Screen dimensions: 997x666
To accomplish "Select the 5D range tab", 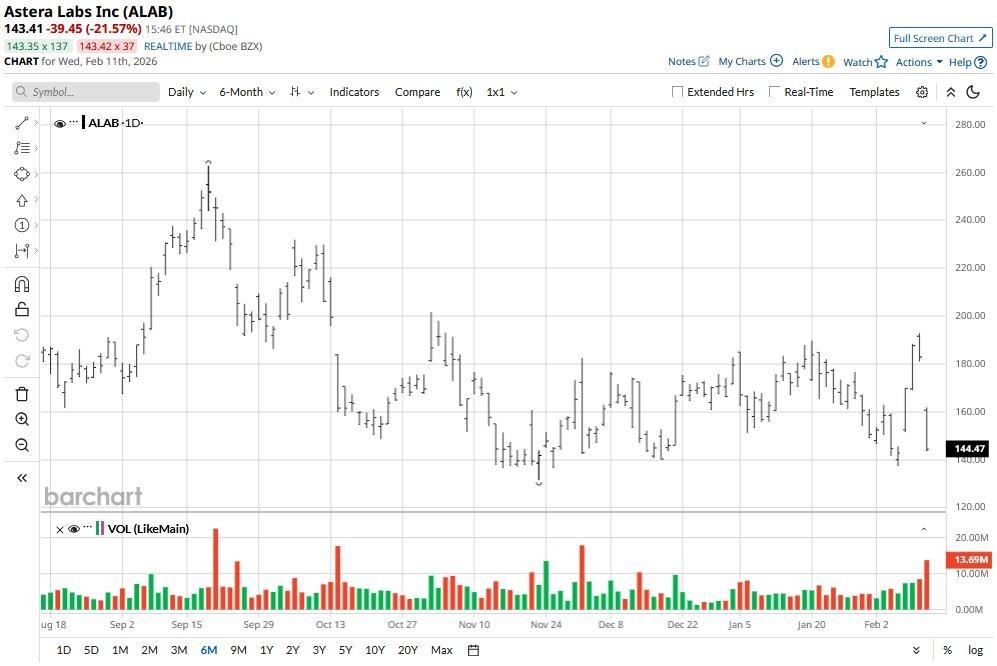I will pyautogui.click(x=92, y=650).
